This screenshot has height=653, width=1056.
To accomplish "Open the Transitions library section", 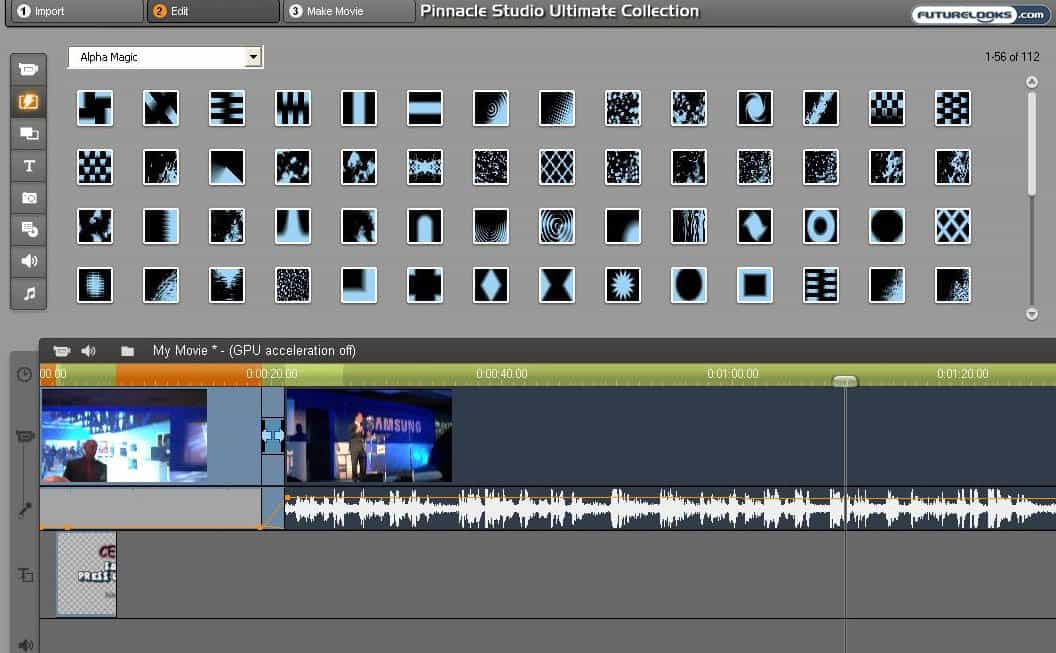I will pyautogui.click(x=28, y=101).
